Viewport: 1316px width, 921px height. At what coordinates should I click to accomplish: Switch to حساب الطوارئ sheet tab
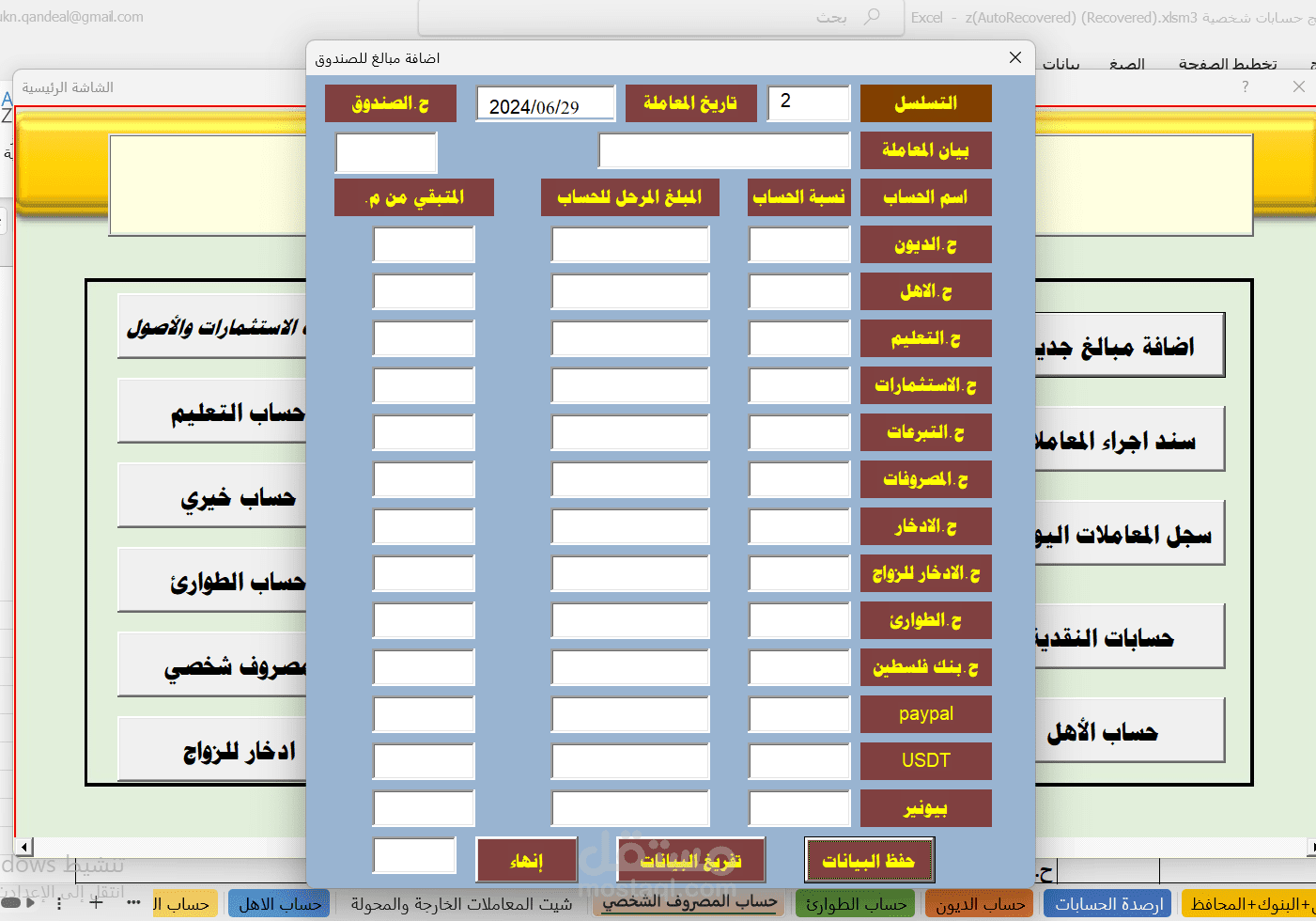tap(856, 904)
